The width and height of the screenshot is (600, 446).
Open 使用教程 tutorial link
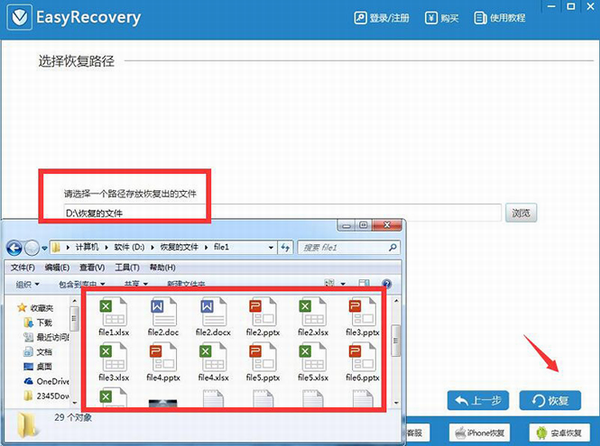(499, 18)
